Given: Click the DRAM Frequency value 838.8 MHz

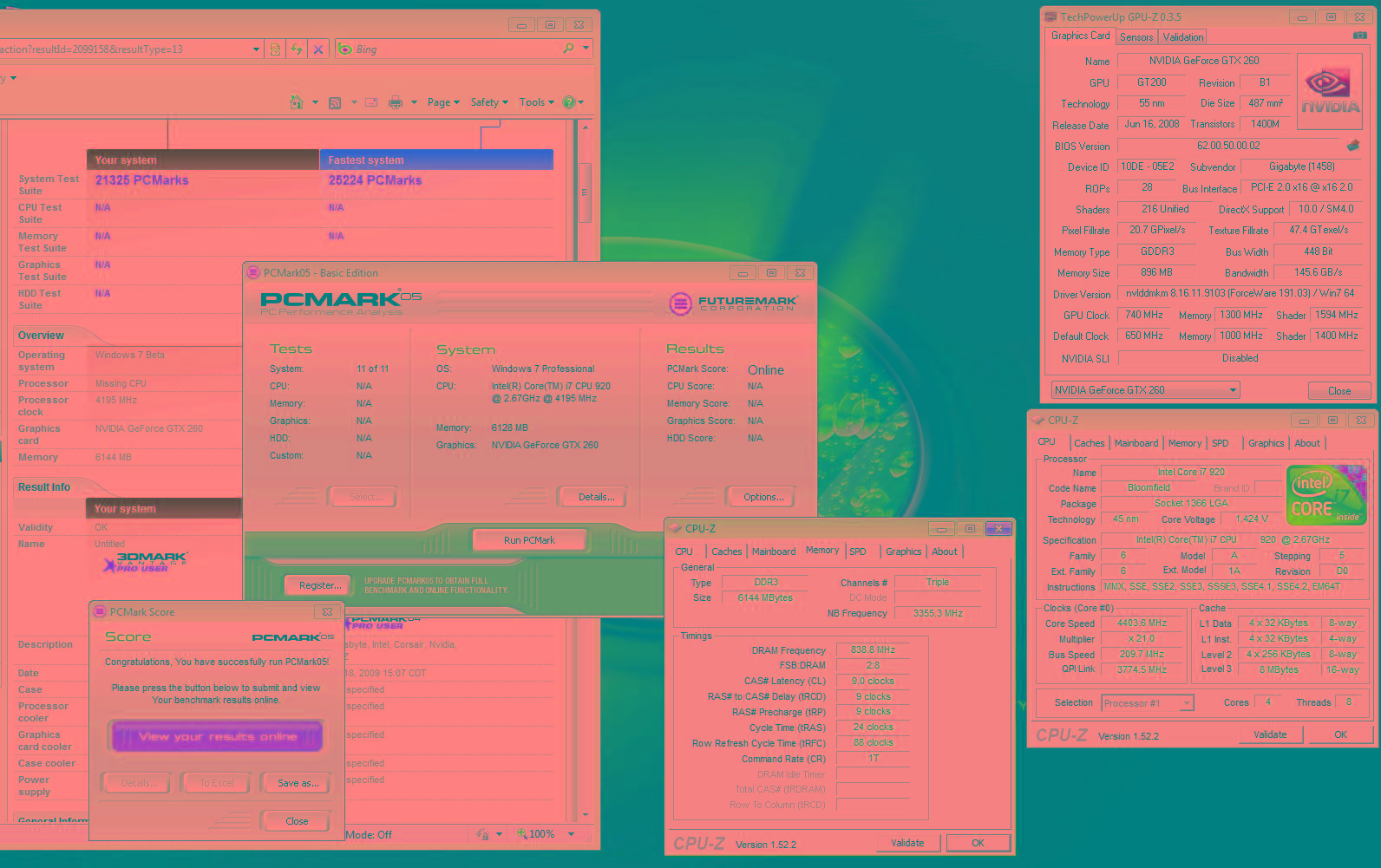Looking at the screenshot, I should [x=873, y=650].
